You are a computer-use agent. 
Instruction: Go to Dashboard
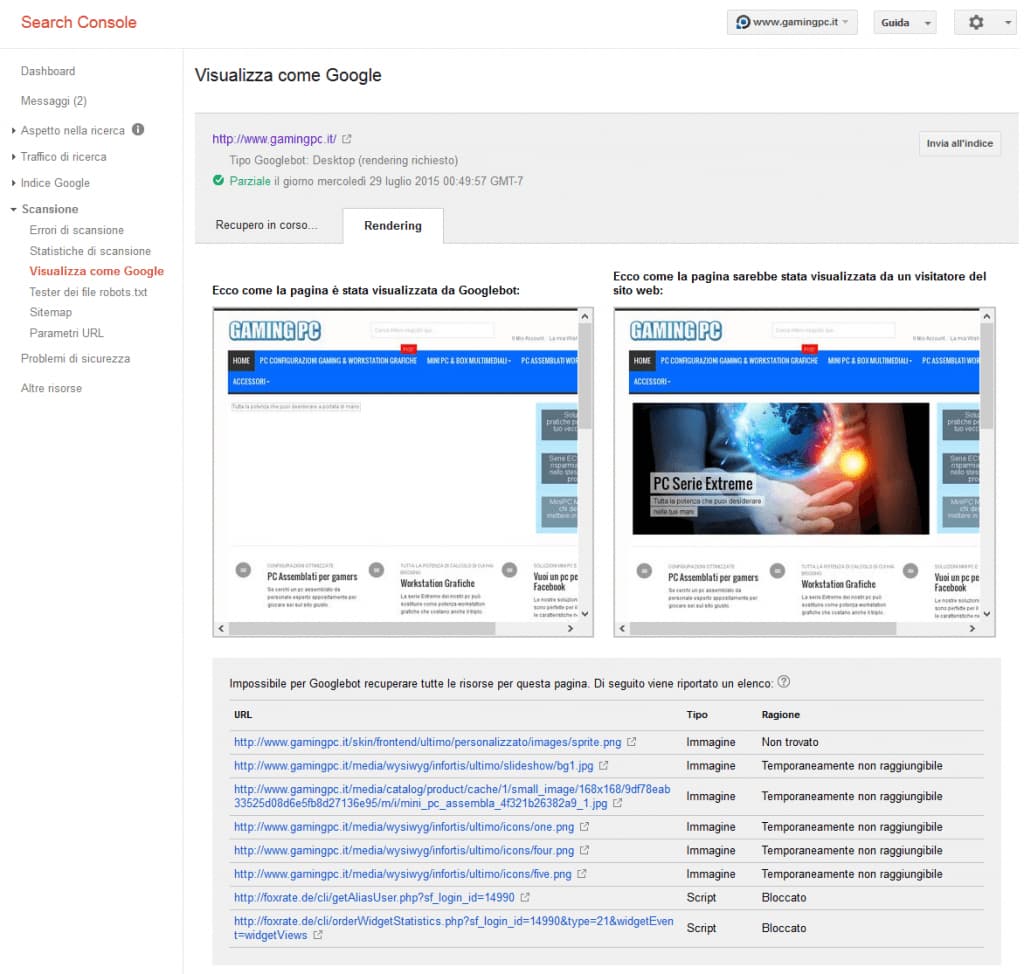point(48,71)
